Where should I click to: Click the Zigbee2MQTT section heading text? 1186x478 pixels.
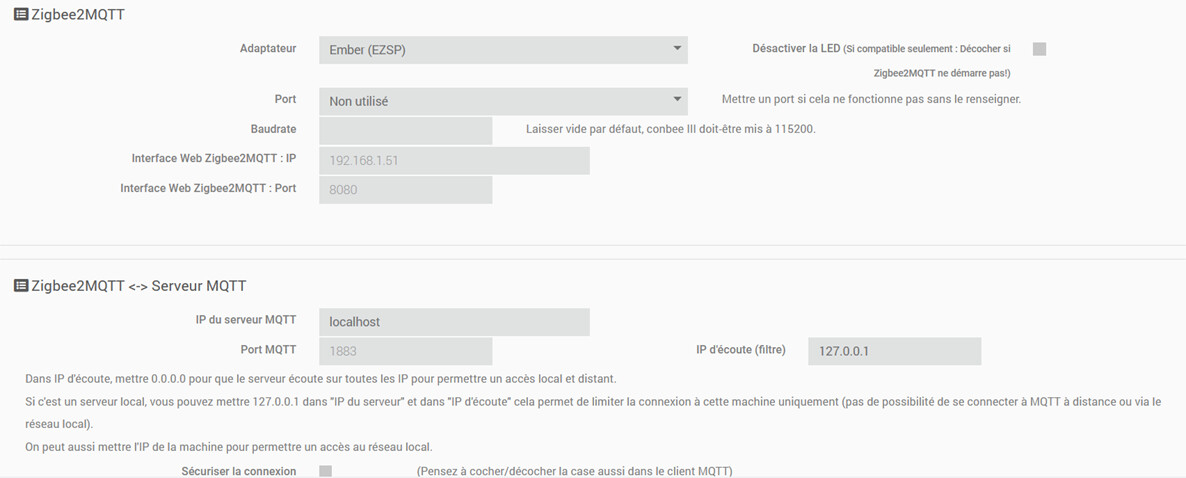click(x=79, y=15)
